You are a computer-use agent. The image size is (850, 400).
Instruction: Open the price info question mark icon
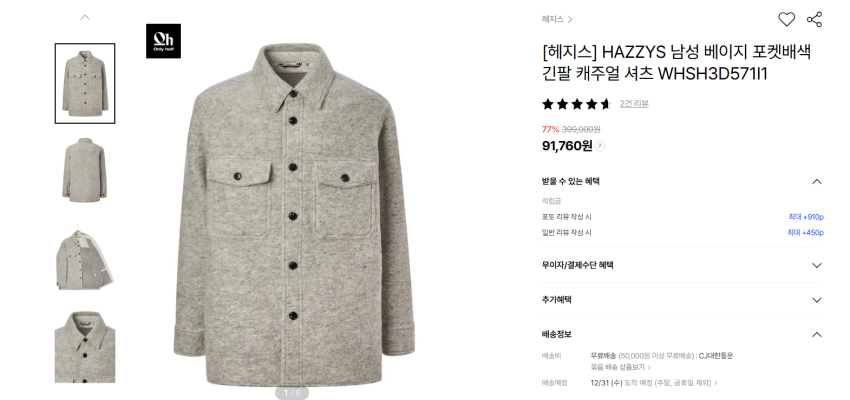(600, 146)
